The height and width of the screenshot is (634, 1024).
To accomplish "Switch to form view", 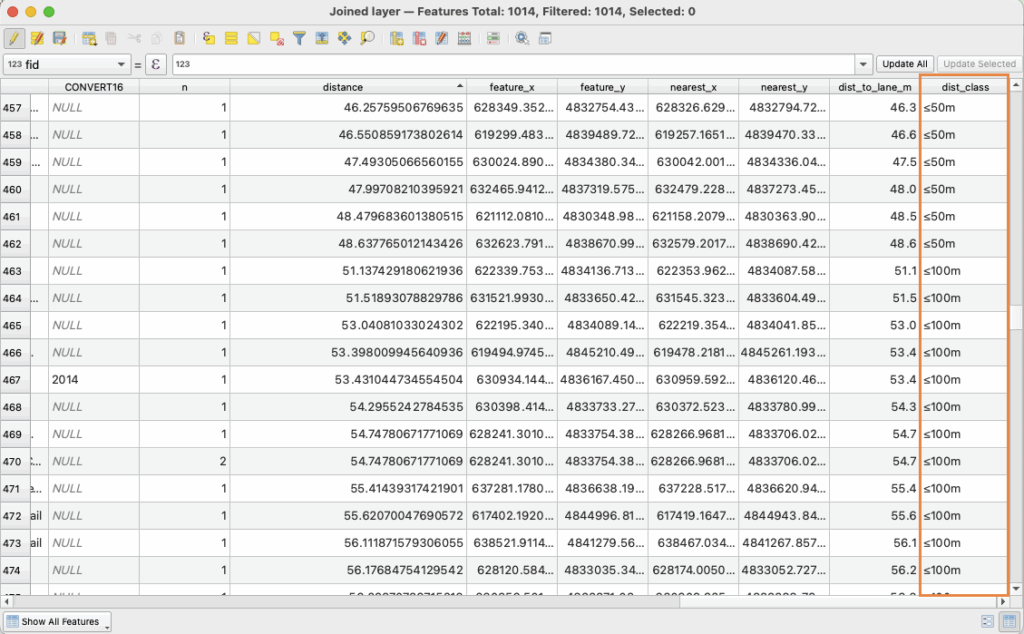I will coord(987,622).
